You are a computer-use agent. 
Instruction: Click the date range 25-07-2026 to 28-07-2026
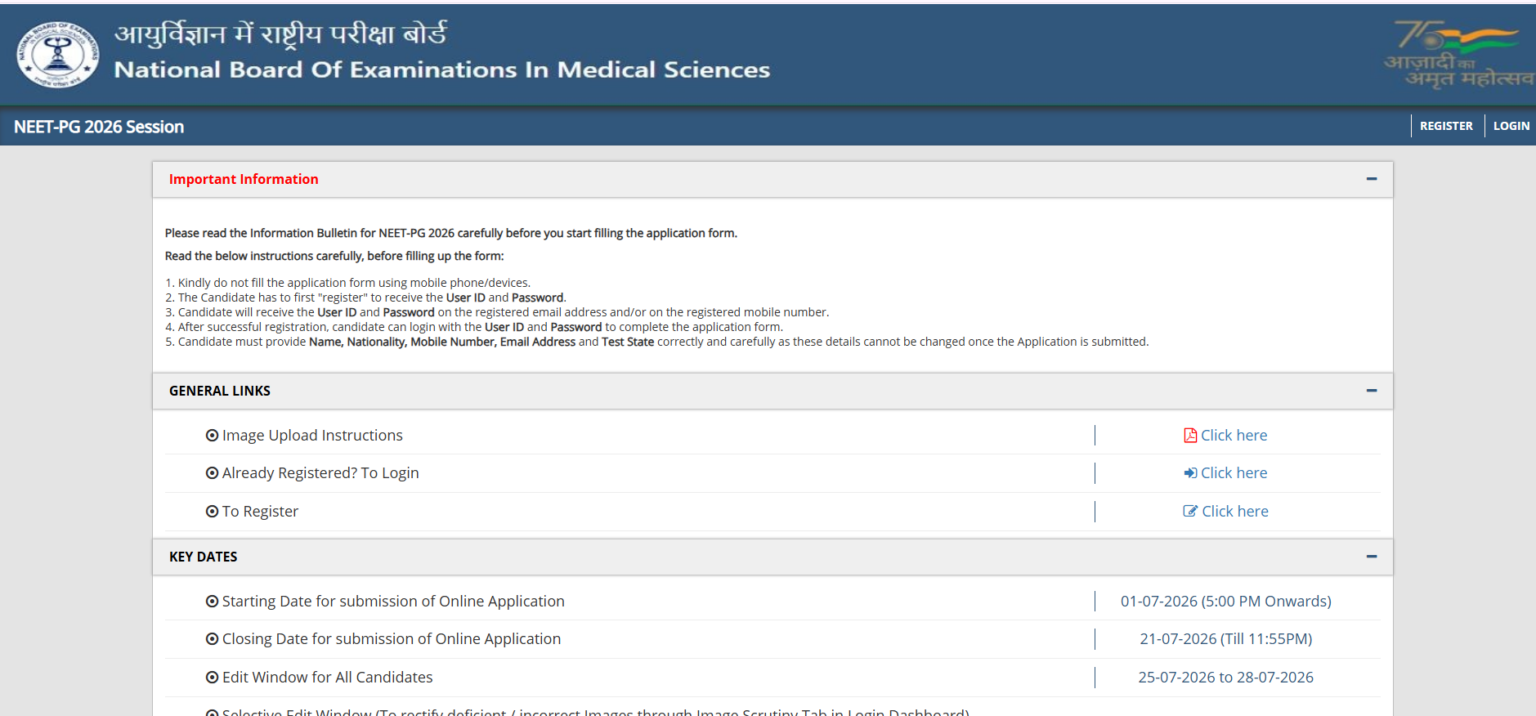click(1226, 677)
